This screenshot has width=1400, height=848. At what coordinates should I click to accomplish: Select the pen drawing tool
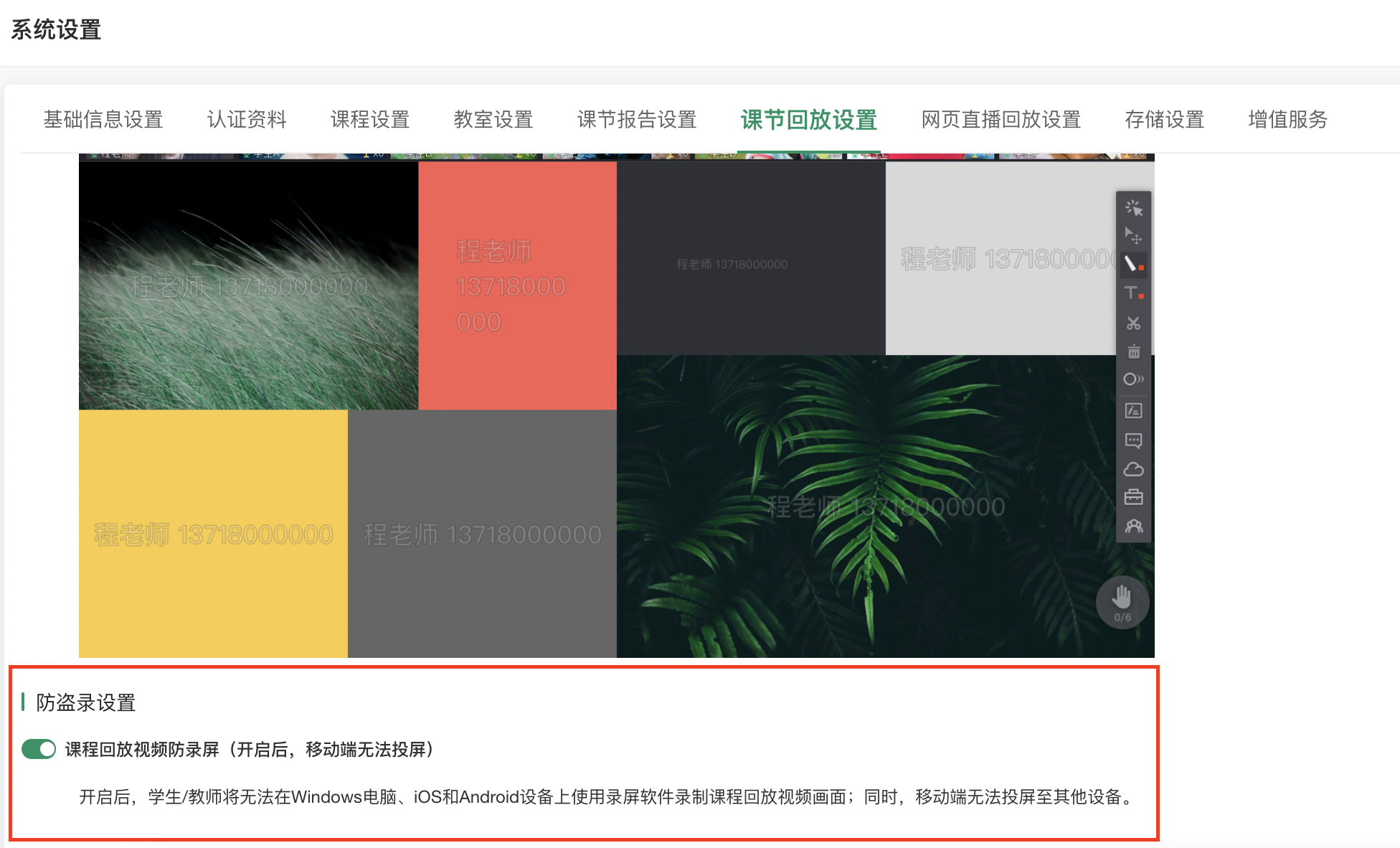(1133, 264)
